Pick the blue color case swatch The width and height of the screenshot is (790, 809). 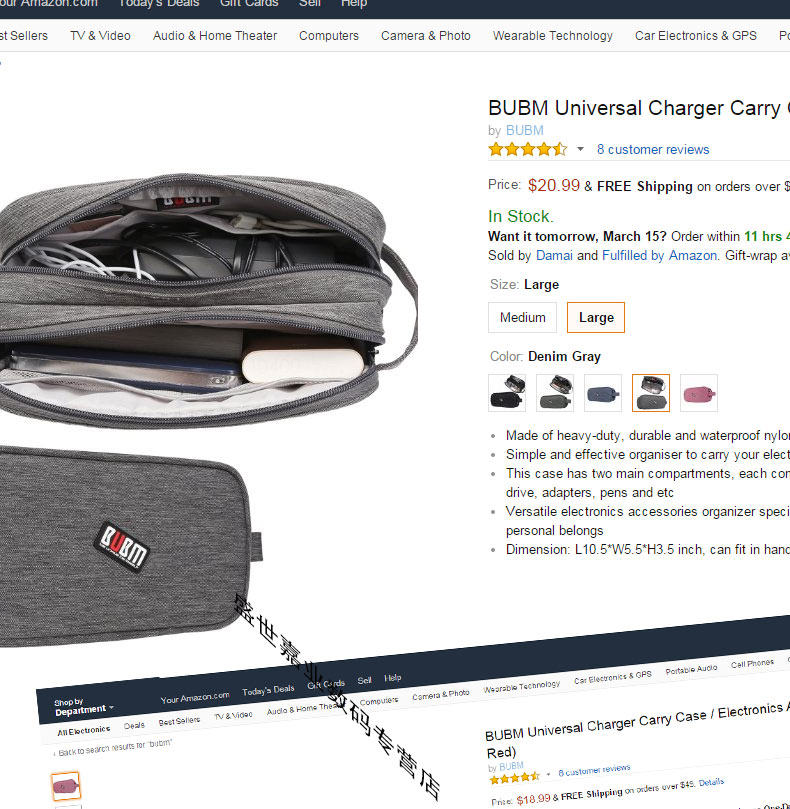(x=603, y=393)
